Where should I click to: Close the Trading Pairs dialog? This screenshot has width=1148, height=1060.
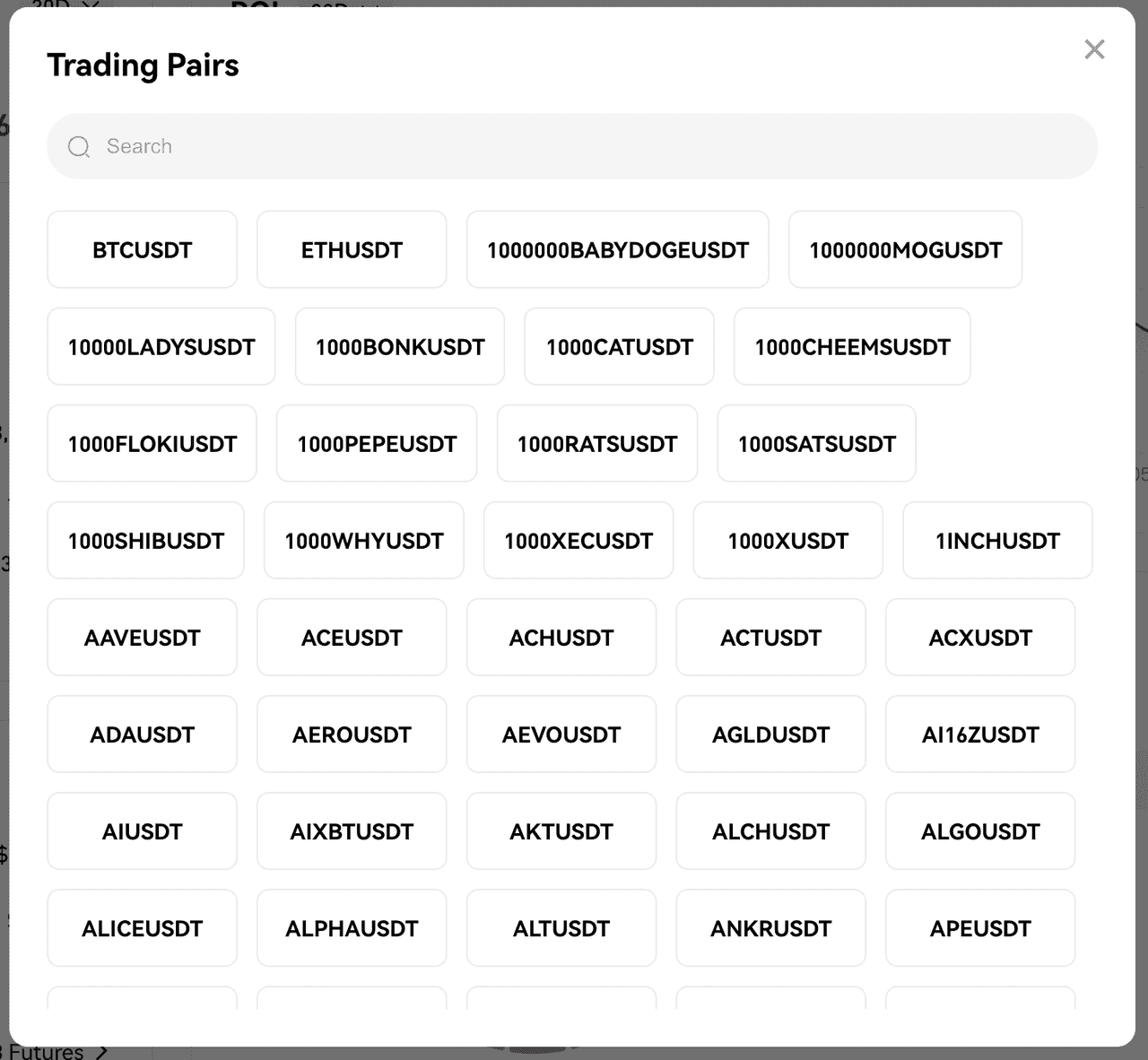coord(1094,49)
